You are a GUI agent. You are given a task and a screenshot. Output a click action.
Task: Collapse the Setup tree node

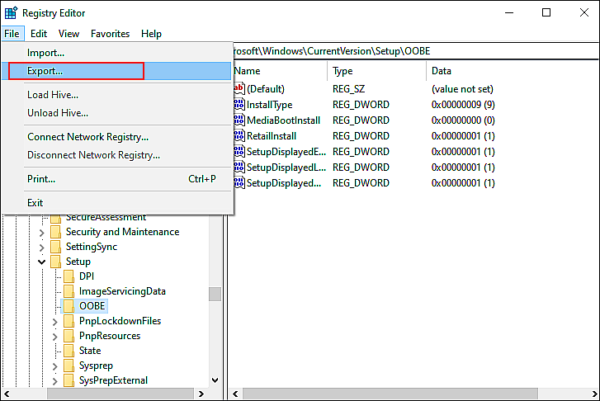pos(41,262)
